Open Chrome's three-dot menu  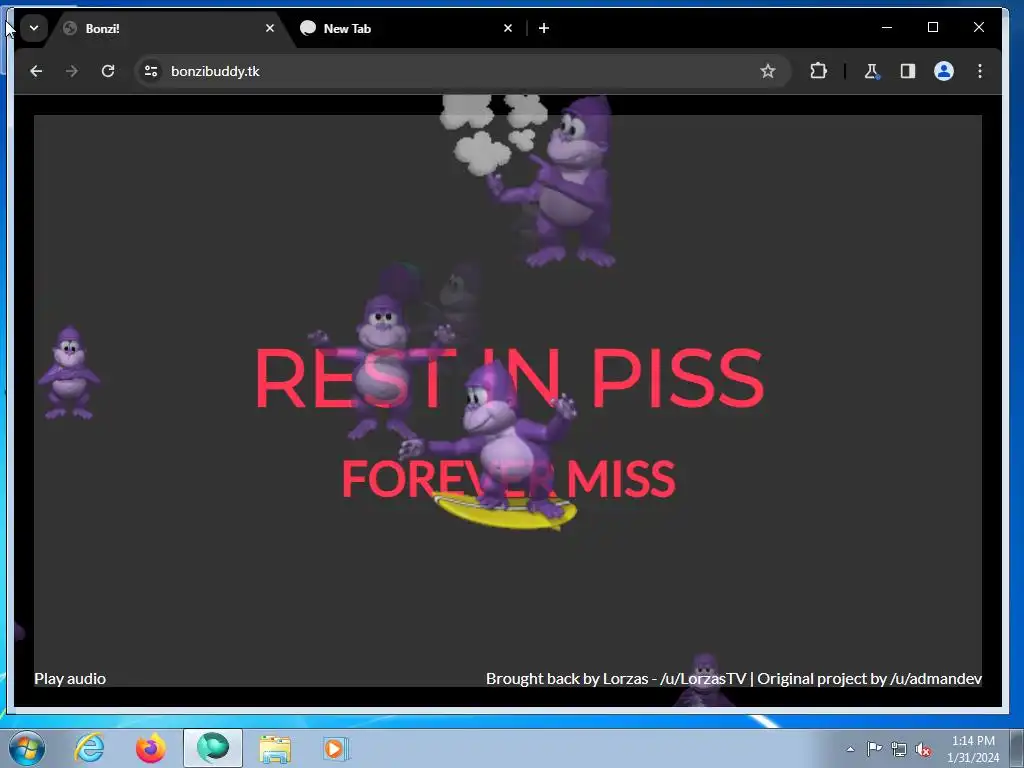pos(980,71)
